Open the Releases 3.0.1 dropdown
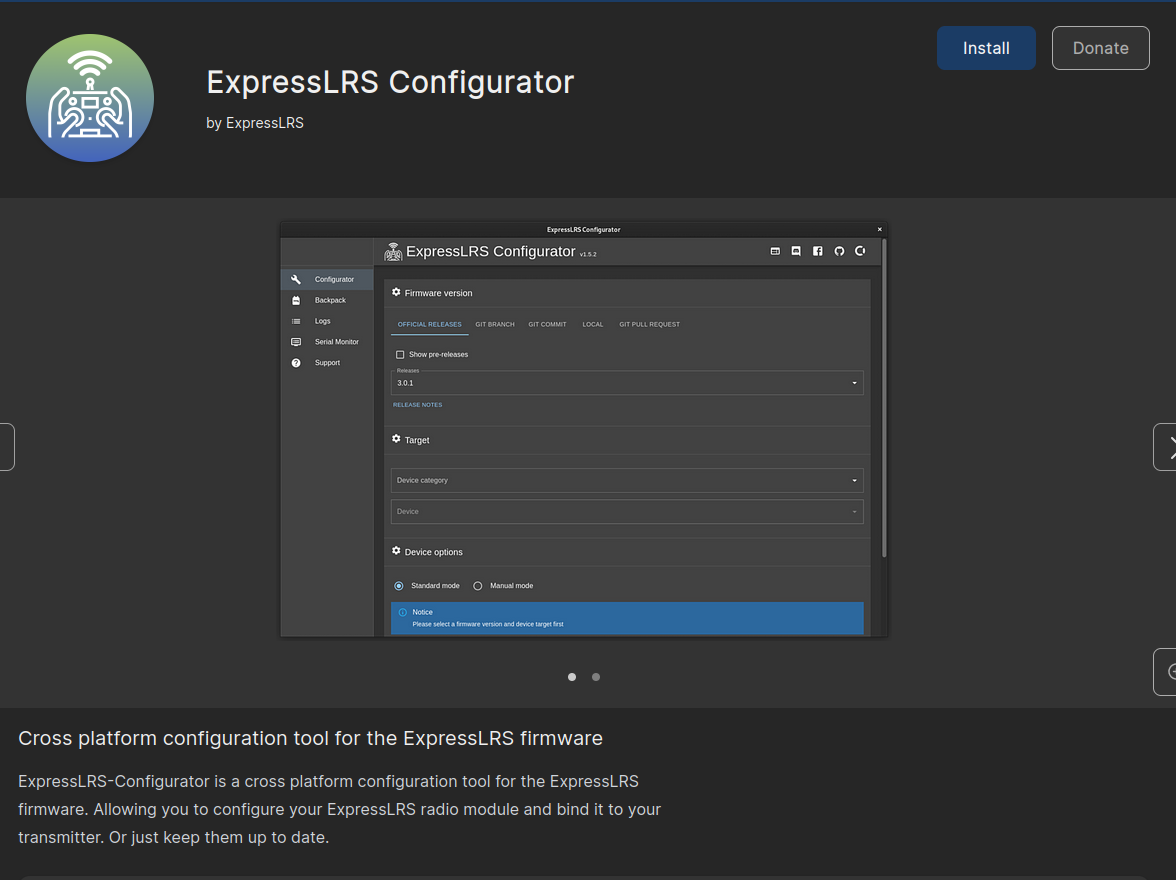Viewport: 1176px width, 880px height. tap(627, 383)
